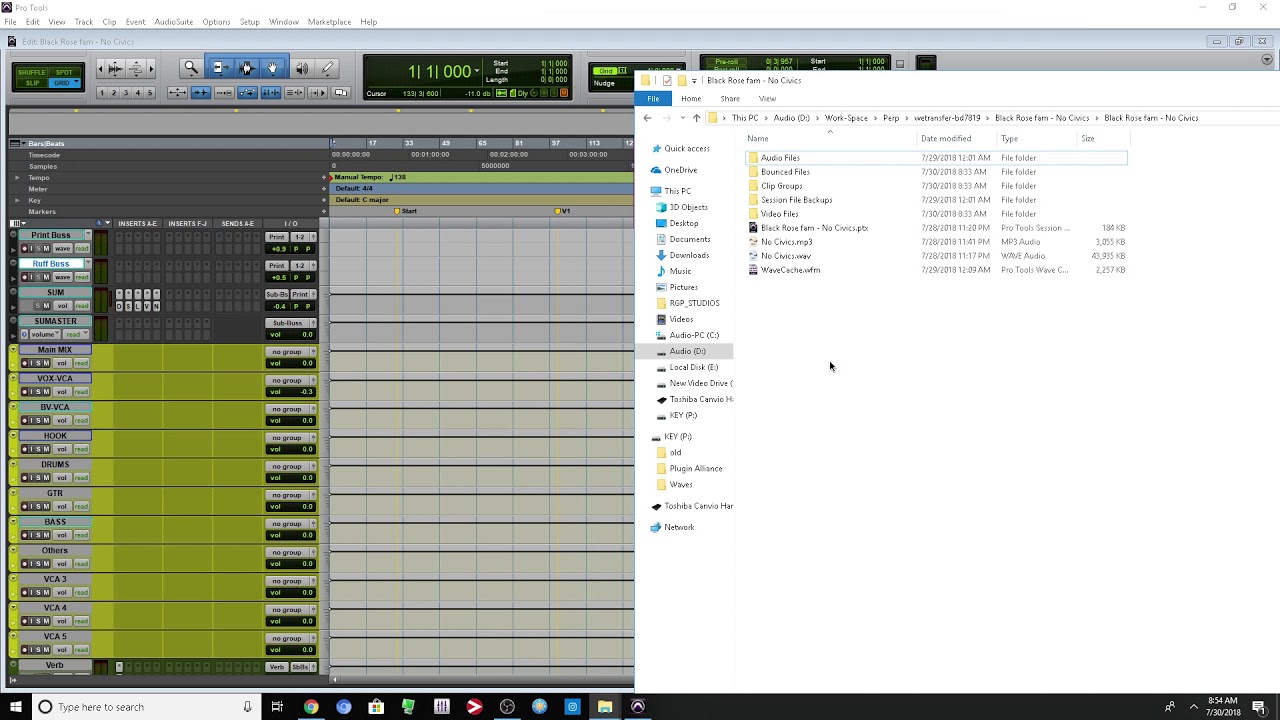Select the Scrubber speaker tool
1280x720 pixels.
(x=301, y=68)
